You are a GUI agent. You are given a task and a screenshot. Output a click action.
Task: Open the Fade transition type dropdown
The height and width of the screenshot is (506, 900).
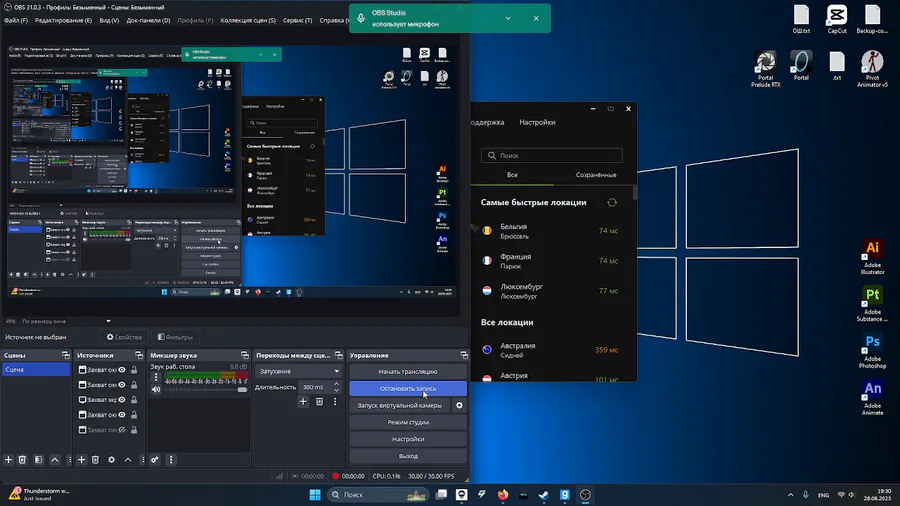298,371
